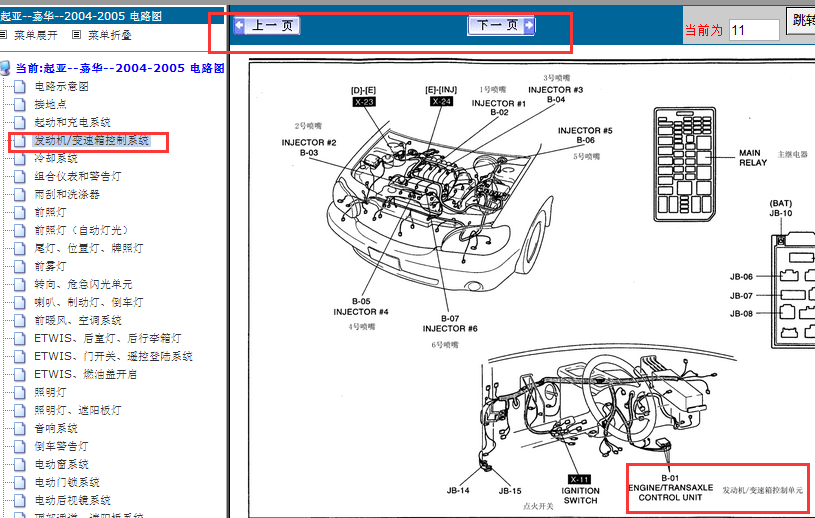815x518 pixels.
Task: Click the 菜单展开 icon
Action: (x=3, y=35)
